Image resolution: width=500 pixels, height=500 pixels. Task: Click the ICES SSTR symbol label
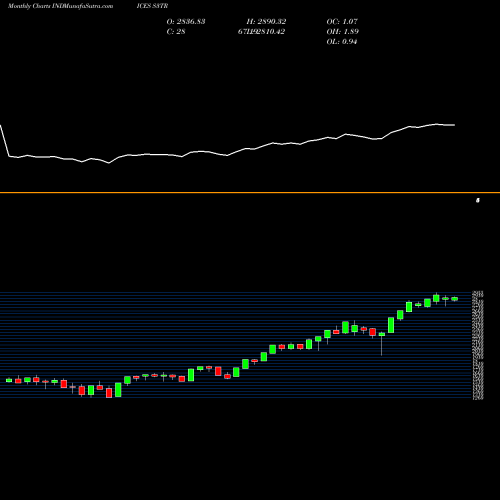click(152, 6)
